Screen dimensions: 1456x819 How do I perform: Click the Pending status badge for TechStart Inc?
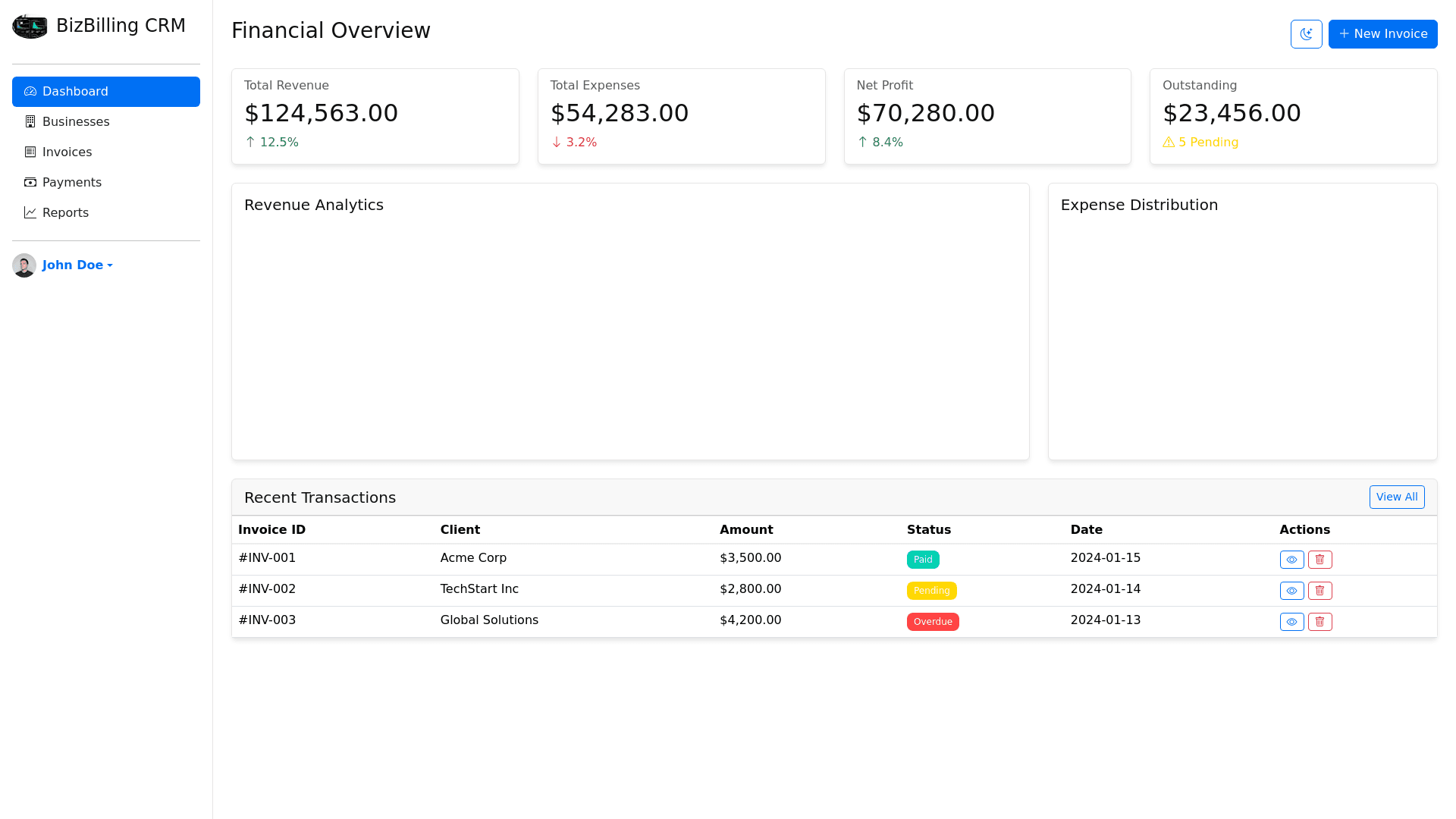point(931,591)
